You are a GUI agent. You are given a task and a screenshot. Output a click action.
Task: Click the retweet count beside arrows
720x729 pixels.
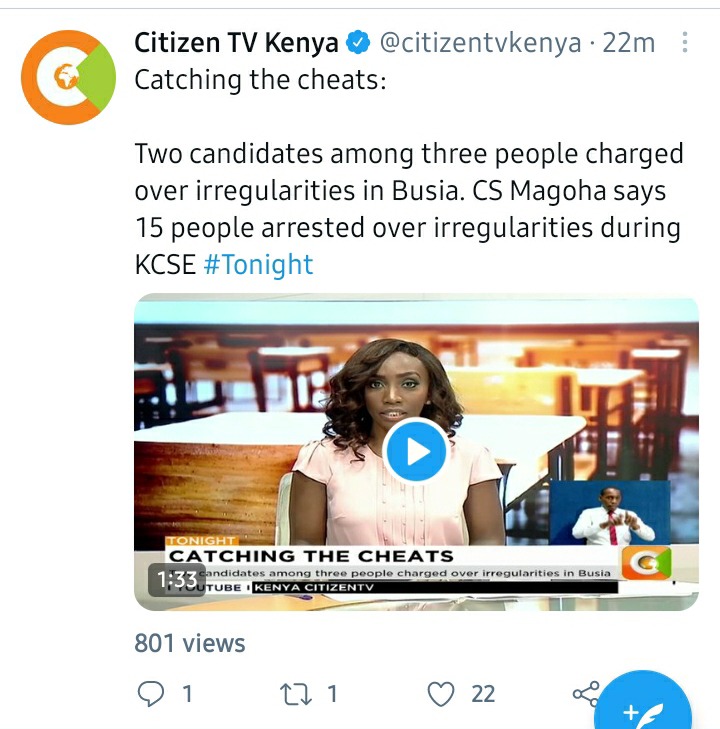coord(332,694)
